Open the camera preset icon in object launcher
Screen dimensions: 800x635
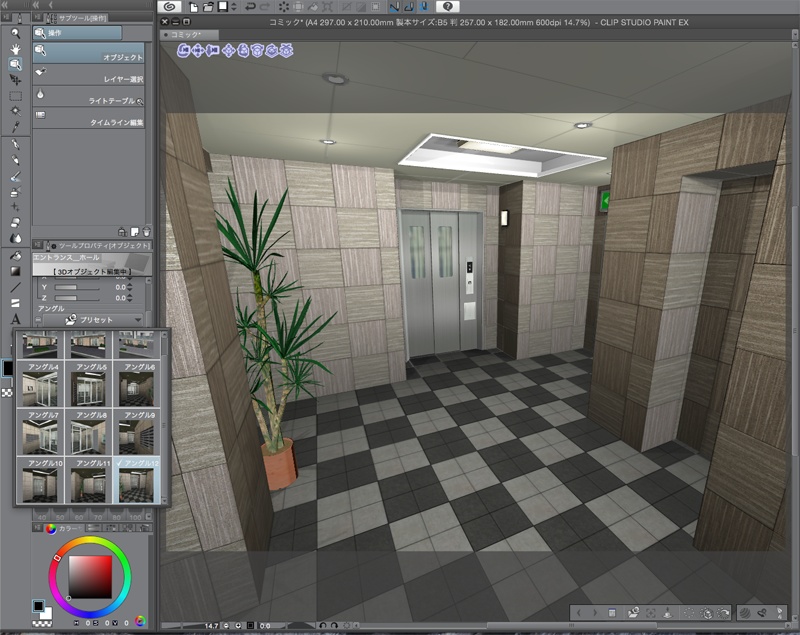click(x=633, y=613)
